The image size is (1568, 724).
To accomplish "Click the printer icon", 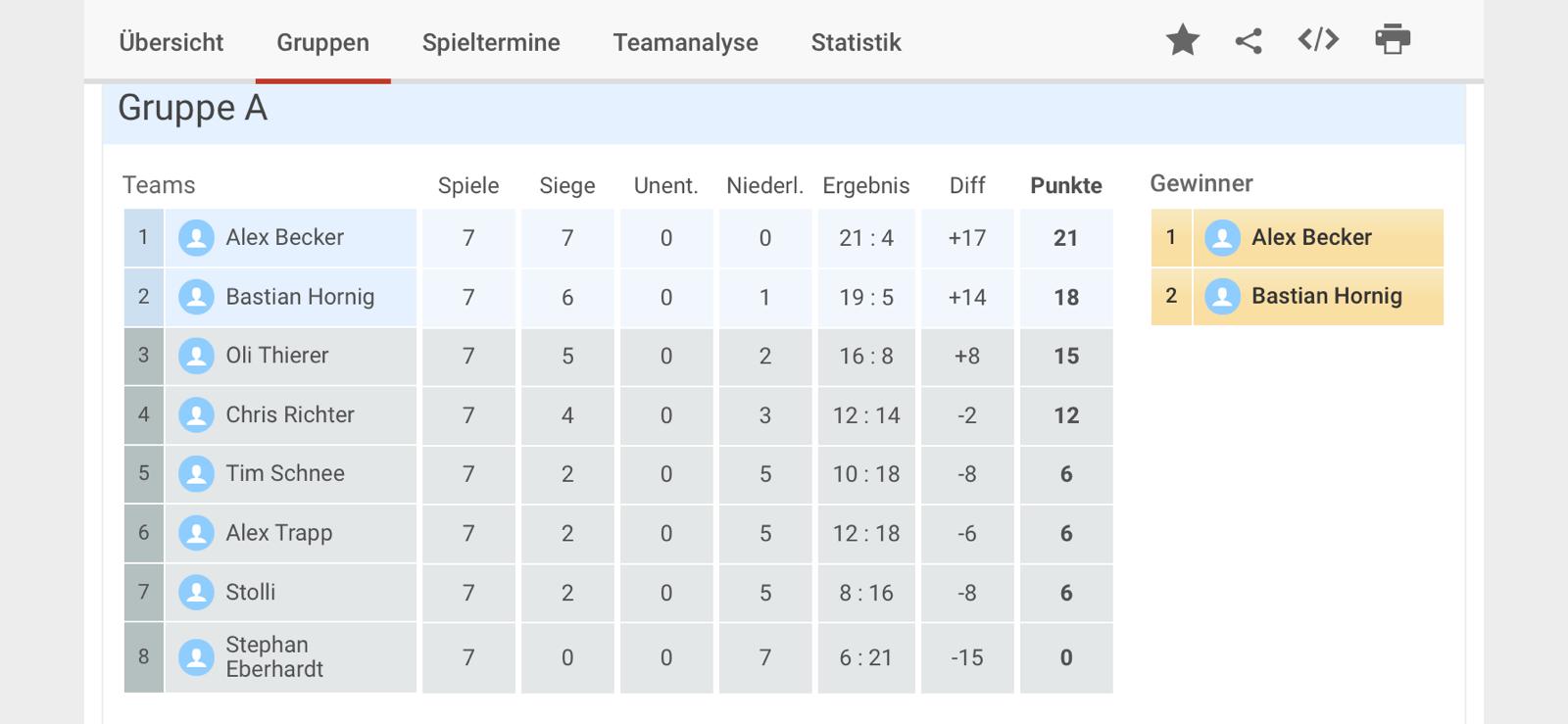I will pyautogui.click(x=1393, y=39).
